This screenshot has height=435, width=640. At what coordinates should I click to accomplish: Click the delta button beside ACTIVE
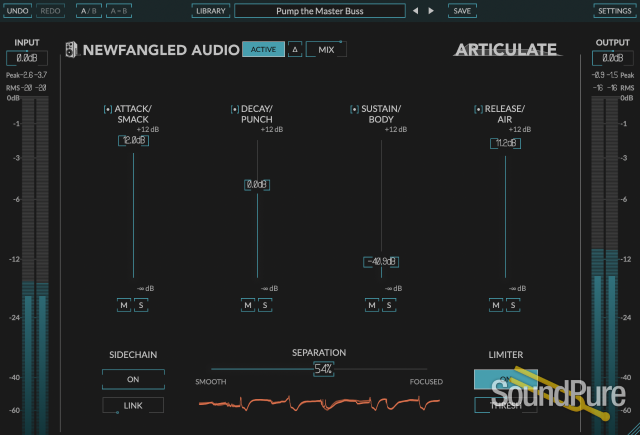coord(295,49)
